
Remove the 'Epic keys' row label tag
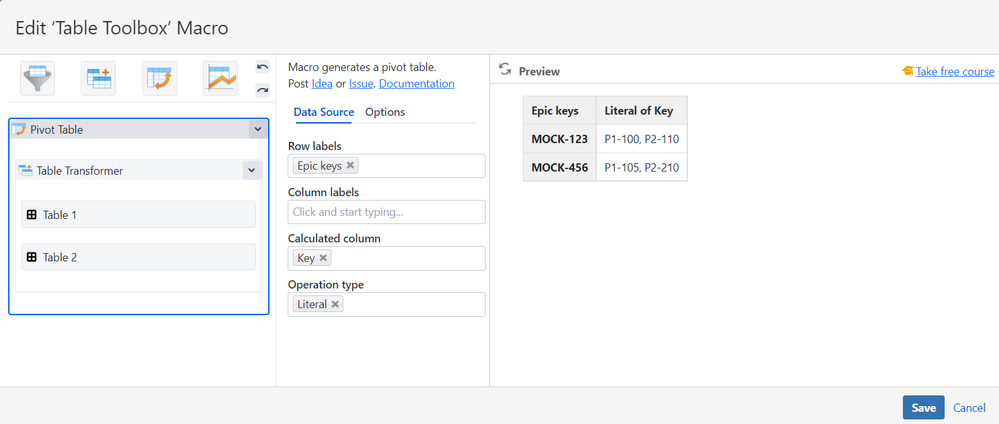coord(351,166)
